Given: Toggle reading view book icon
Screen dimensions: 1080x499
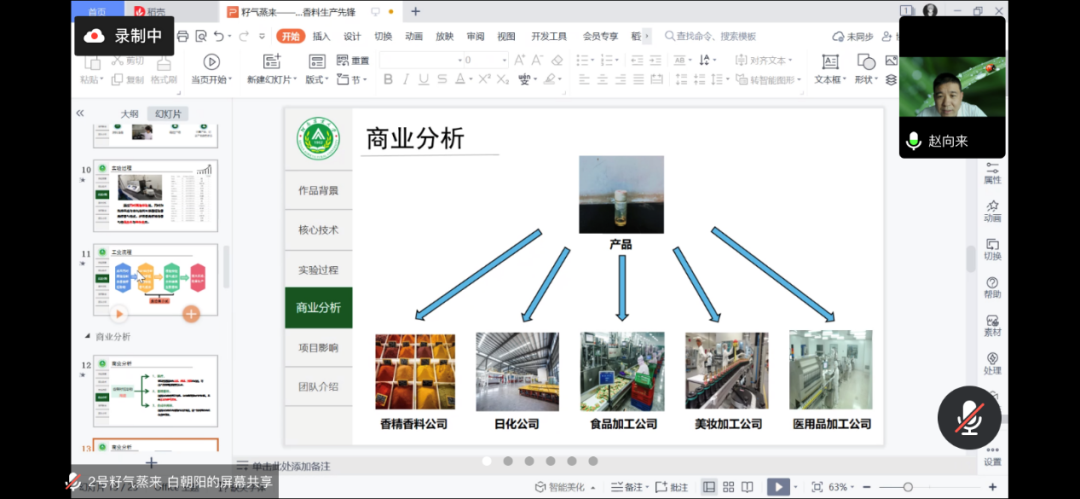Looking at the screenshot, I should coord(749,487).
